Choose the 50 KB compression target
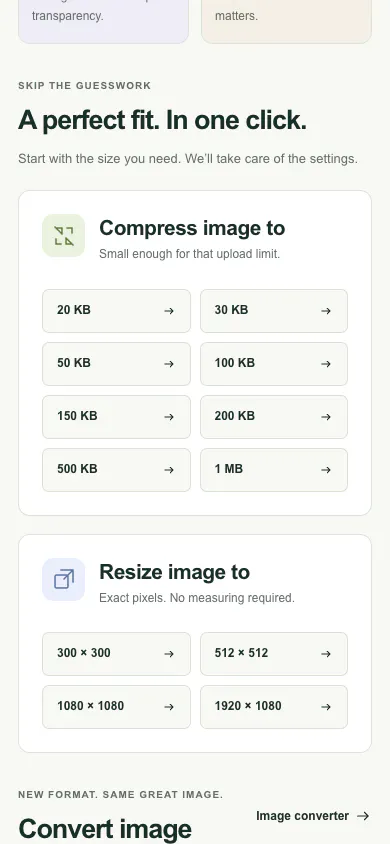This screenshot has width=390, height=844. click(116, 364)
